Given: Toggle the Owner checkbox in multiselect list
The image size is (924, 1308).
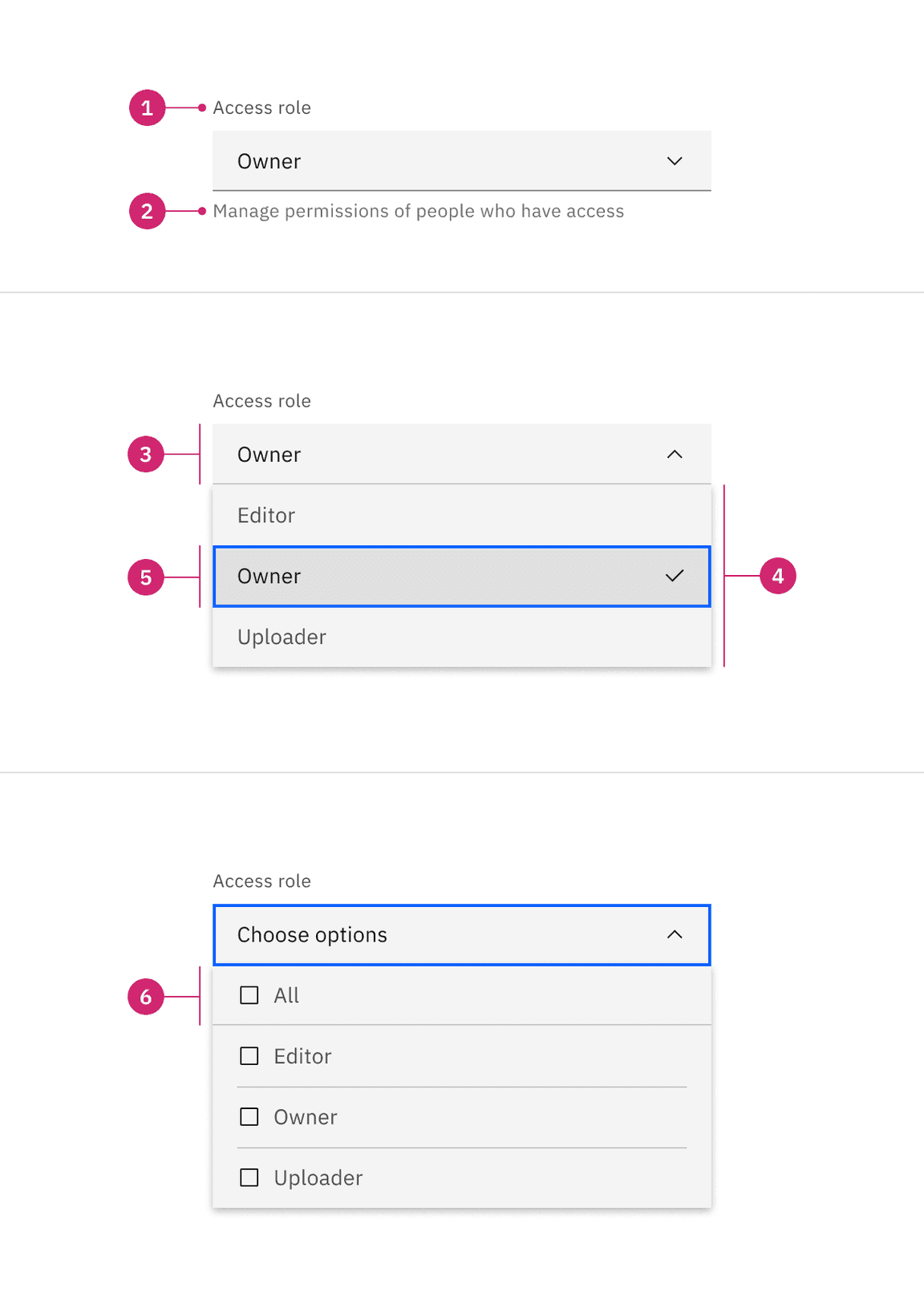Looking at the screenshot, I should coord(249,1117).
